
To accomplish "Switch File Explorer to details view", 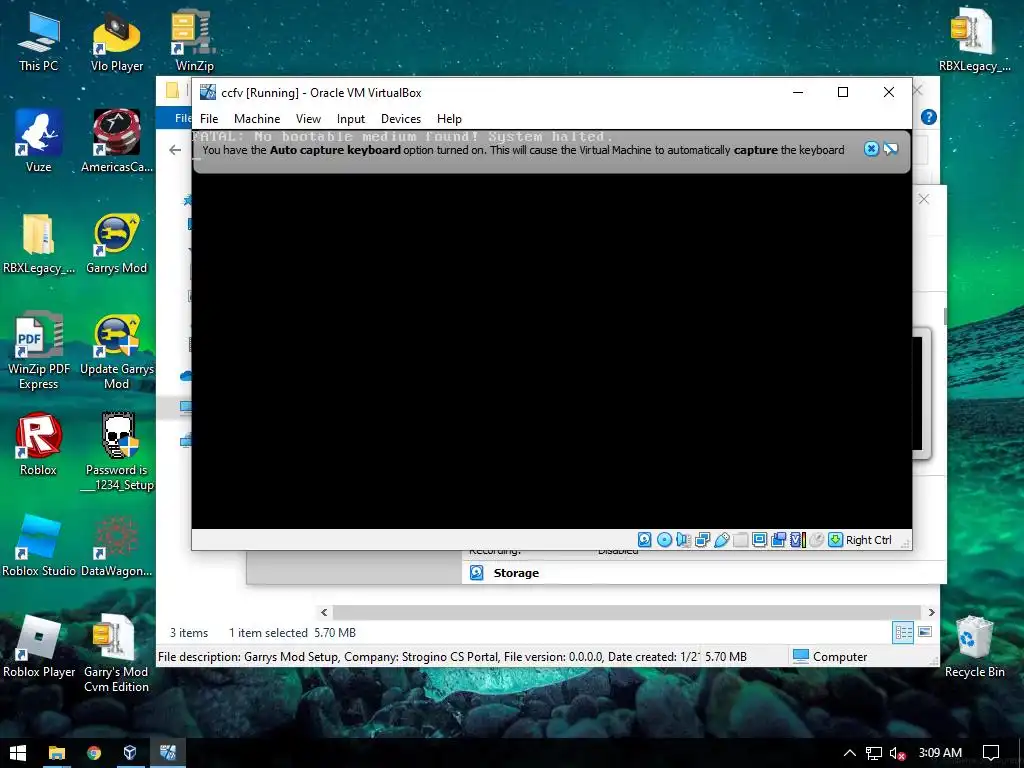I will pyautogui.click(x=903, y=632).
